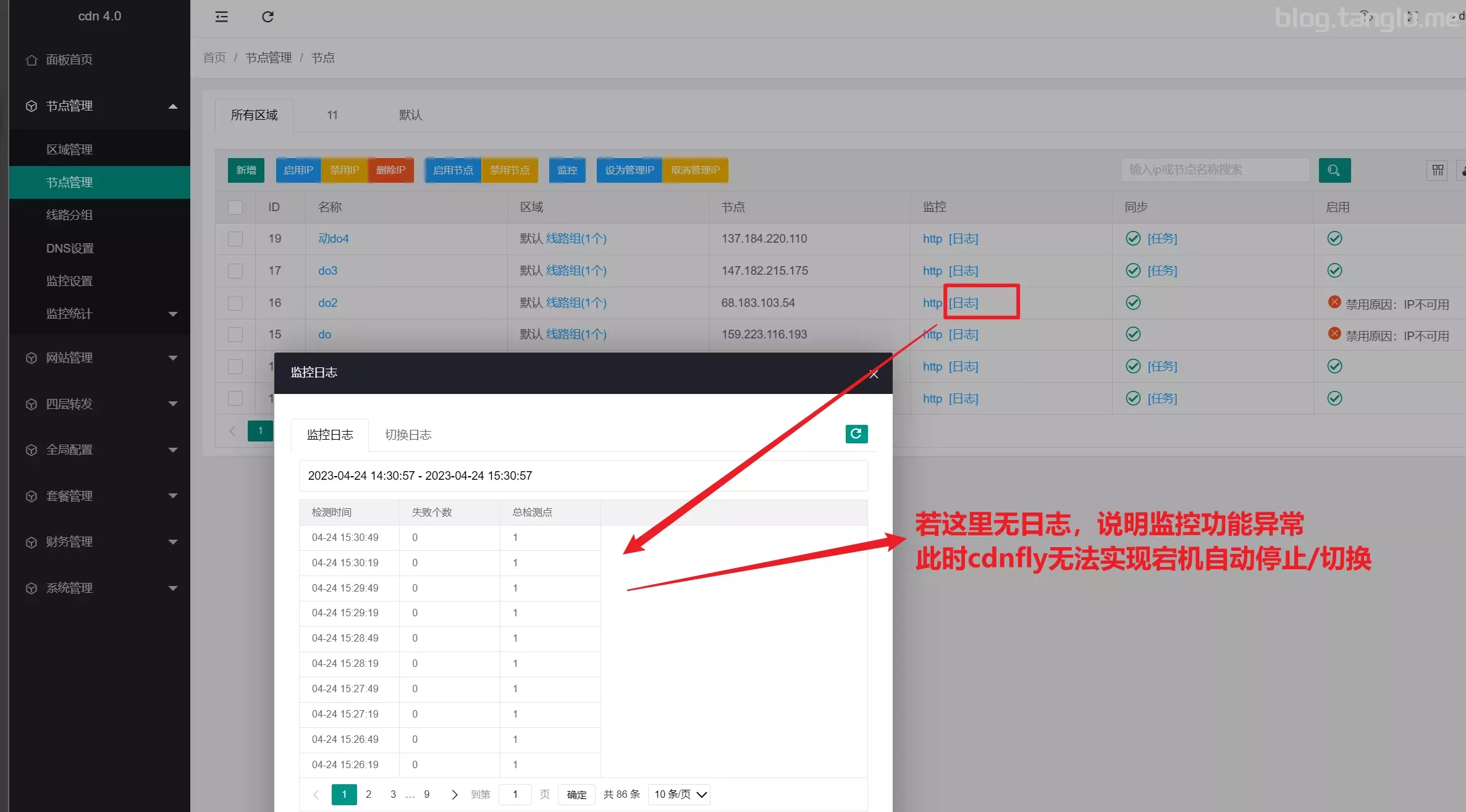Image resolution: width=1466 pixels, height=812 pixels.
Task: Click the green 新增 button
Action: (x=246, y=170)
